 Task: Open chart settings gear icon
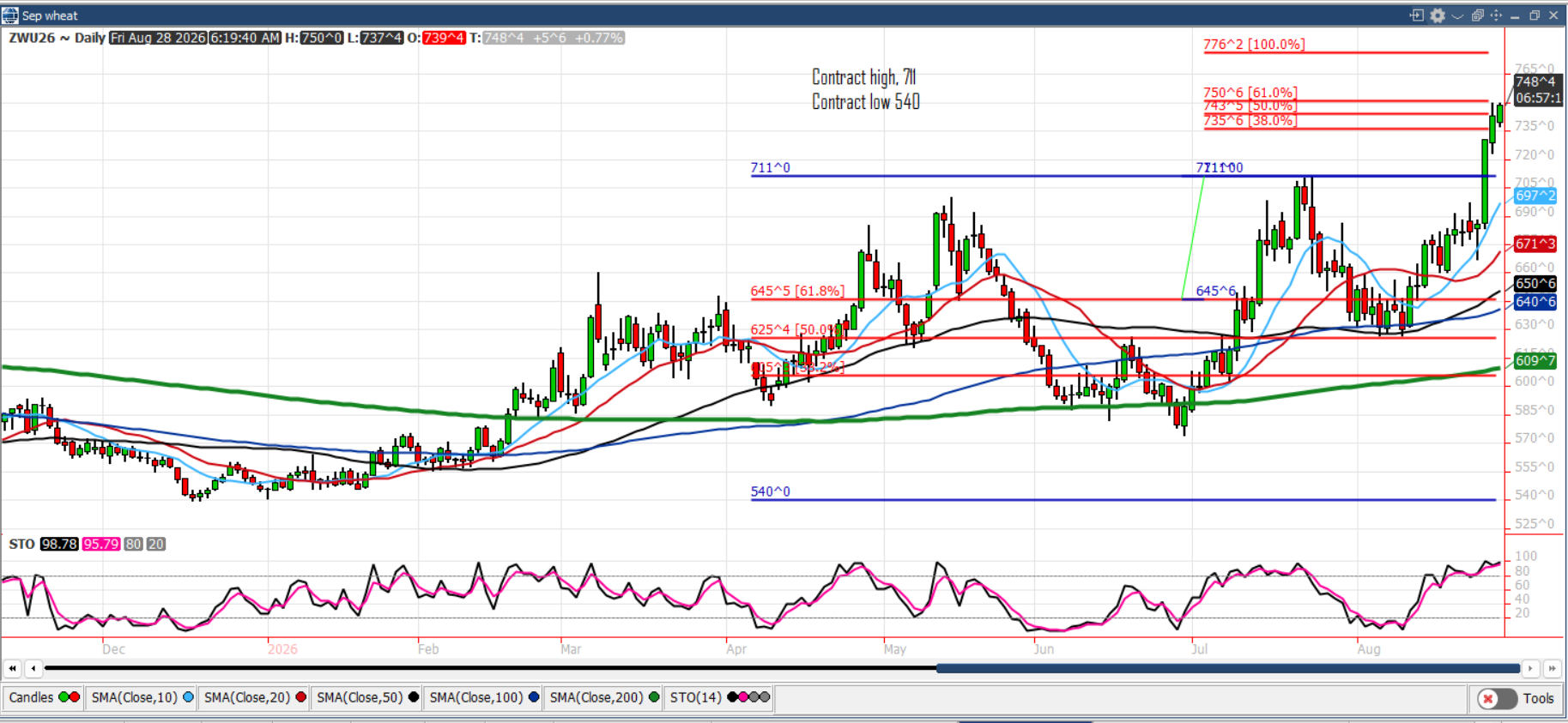coord(1438,15)
